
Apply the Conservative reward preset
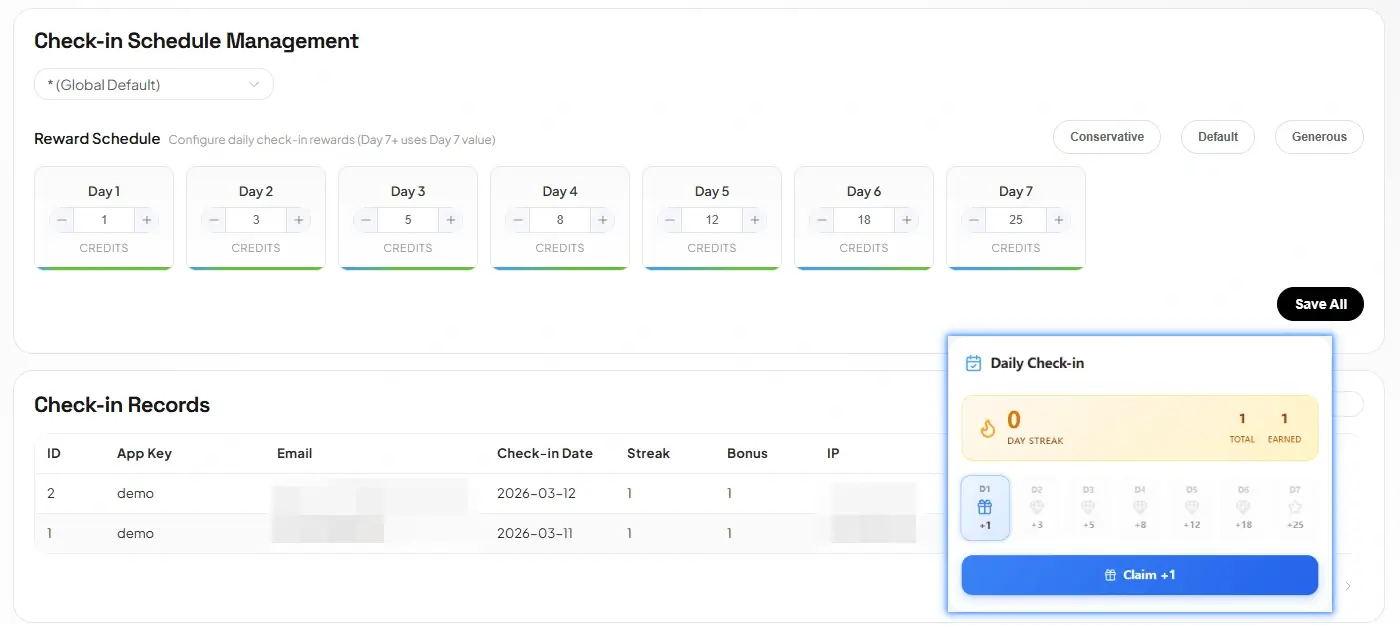(1107, 137)
